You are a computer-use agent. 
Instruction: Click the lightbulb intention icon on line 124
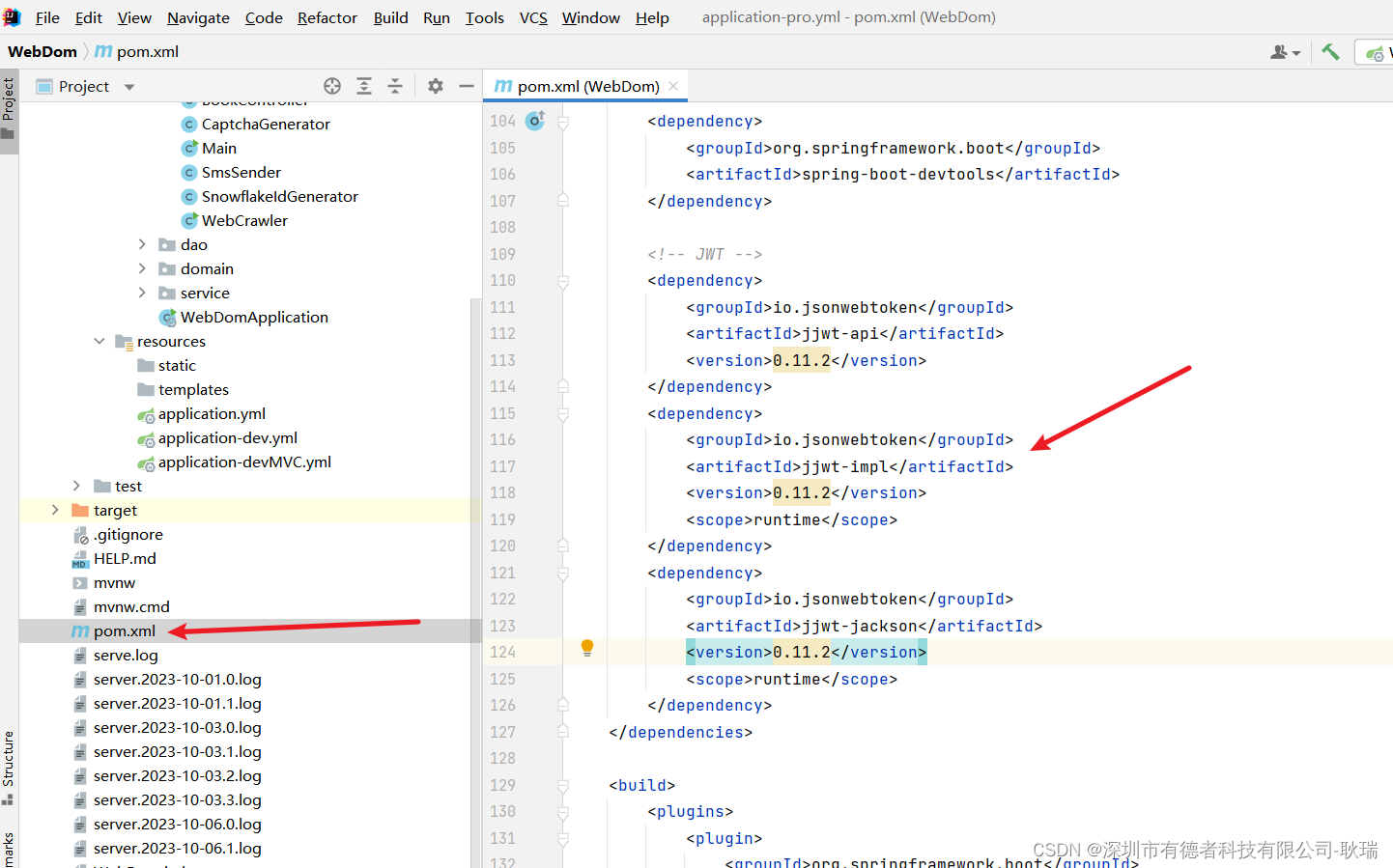pos(586,648)
